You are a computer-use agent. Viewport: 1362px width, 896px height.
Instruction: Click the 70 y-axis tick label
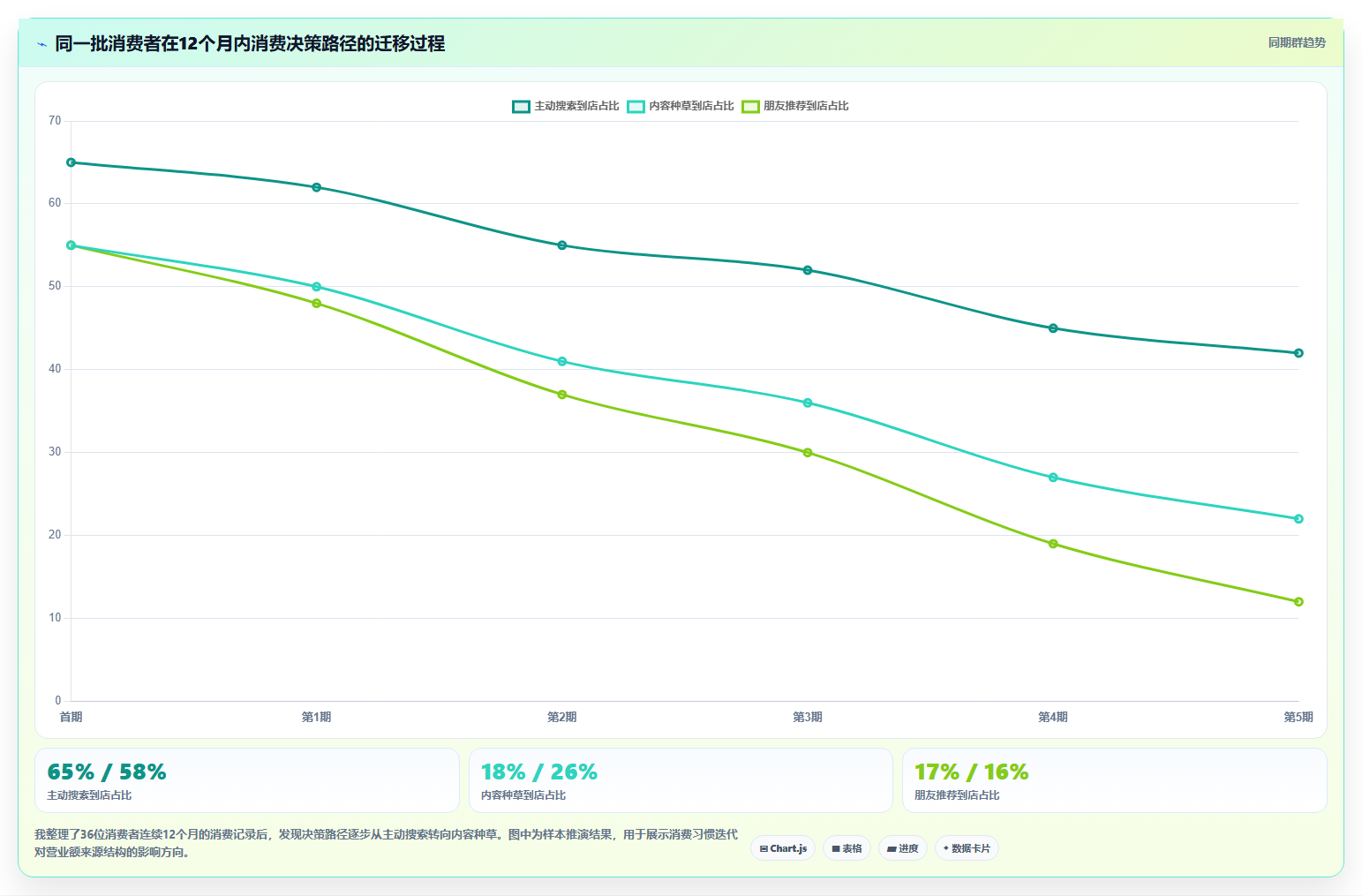55,121
